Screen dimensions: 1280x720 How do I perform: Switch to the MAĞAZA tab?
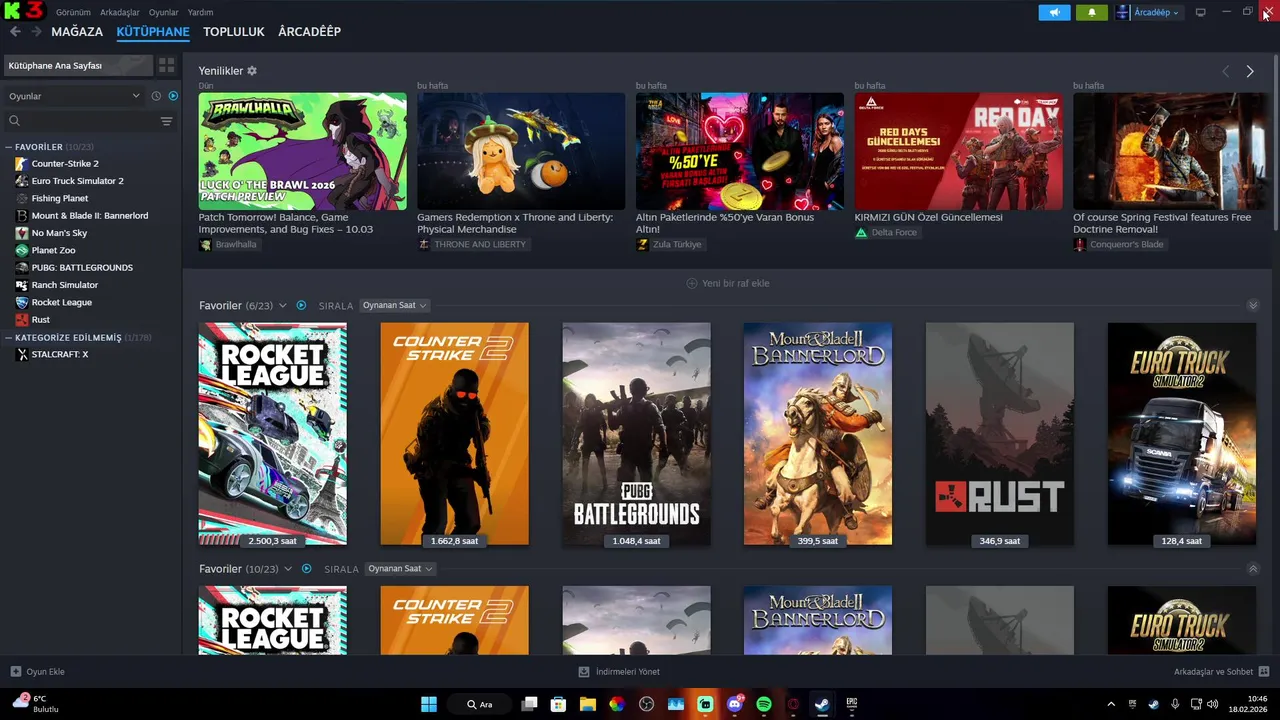point(77,32)
